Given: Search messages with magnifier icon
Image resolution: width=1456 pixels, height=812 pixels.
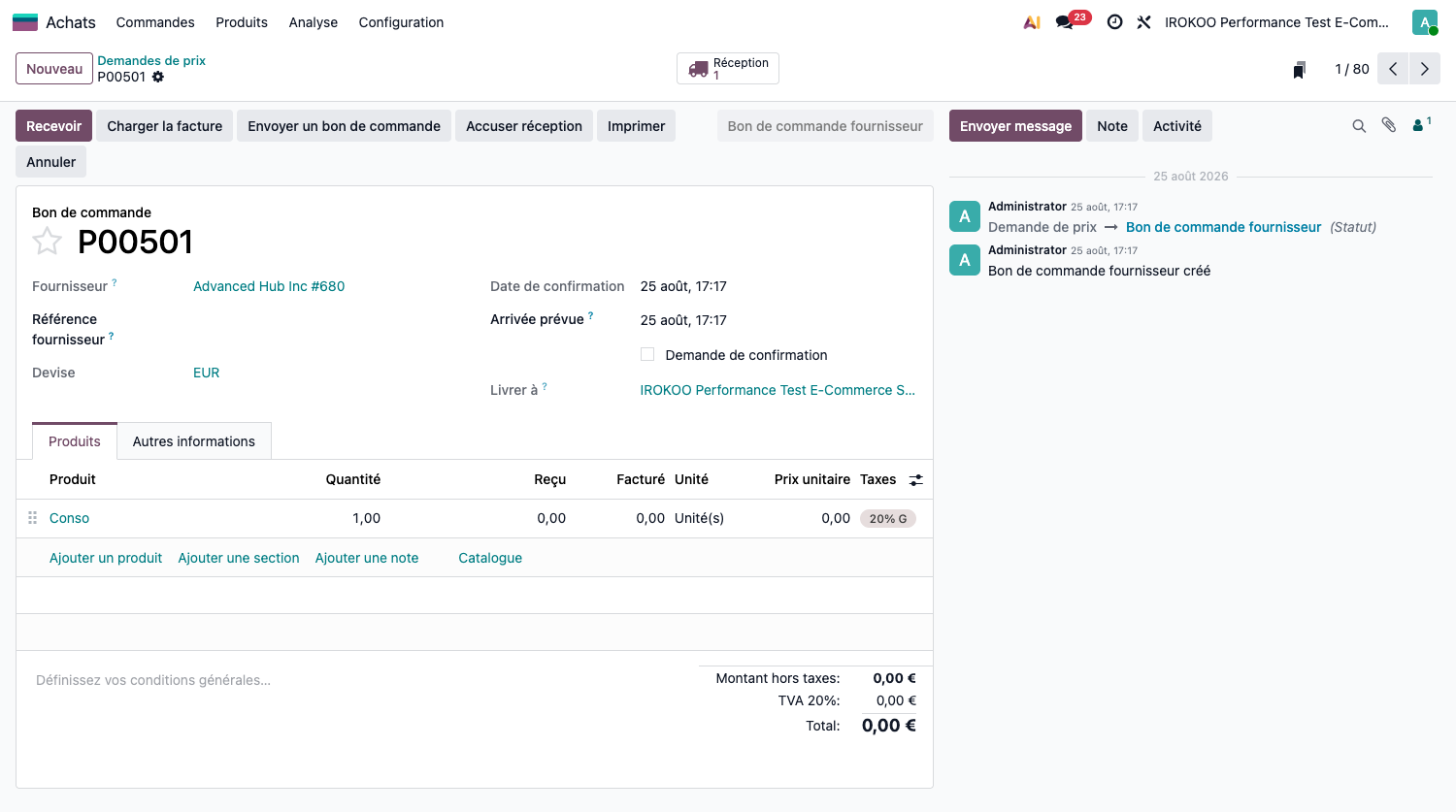Looking at the screenshot, I should (1359, 126).
